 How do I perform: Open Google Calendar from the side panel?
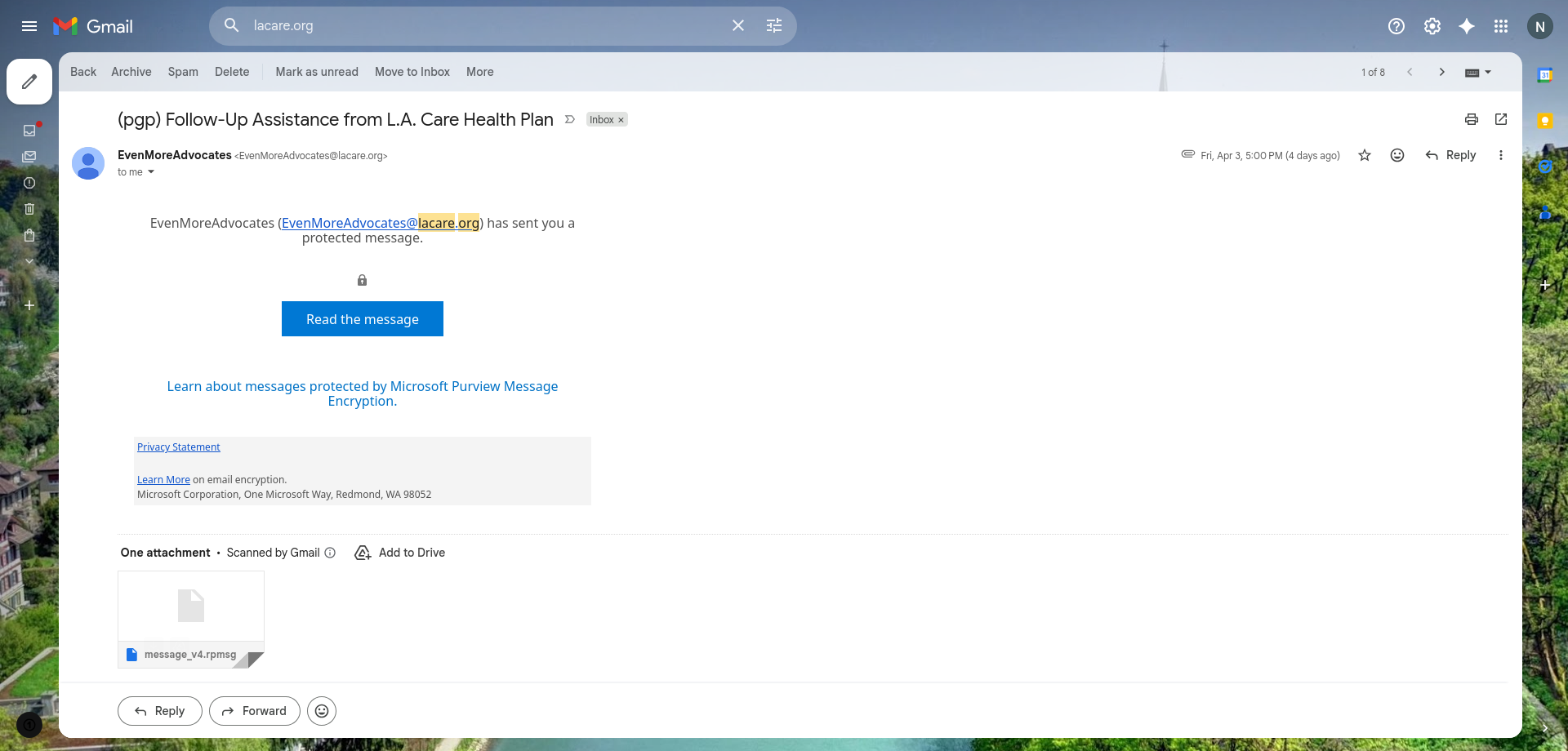pos(1546,73)
